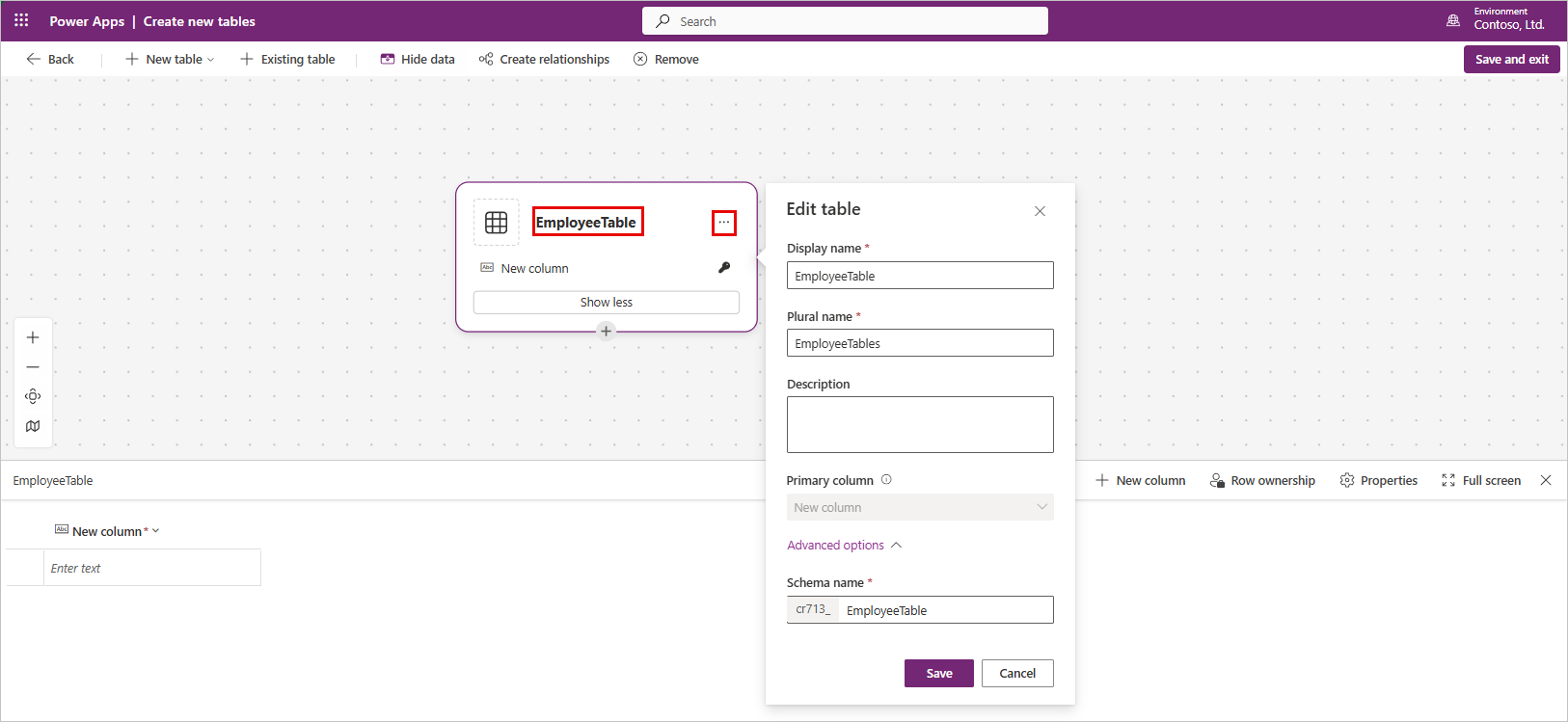The width and height of the screenshot is (1568, 722).
Task: Click the Save and exit button
Action: click(1511, 59)
